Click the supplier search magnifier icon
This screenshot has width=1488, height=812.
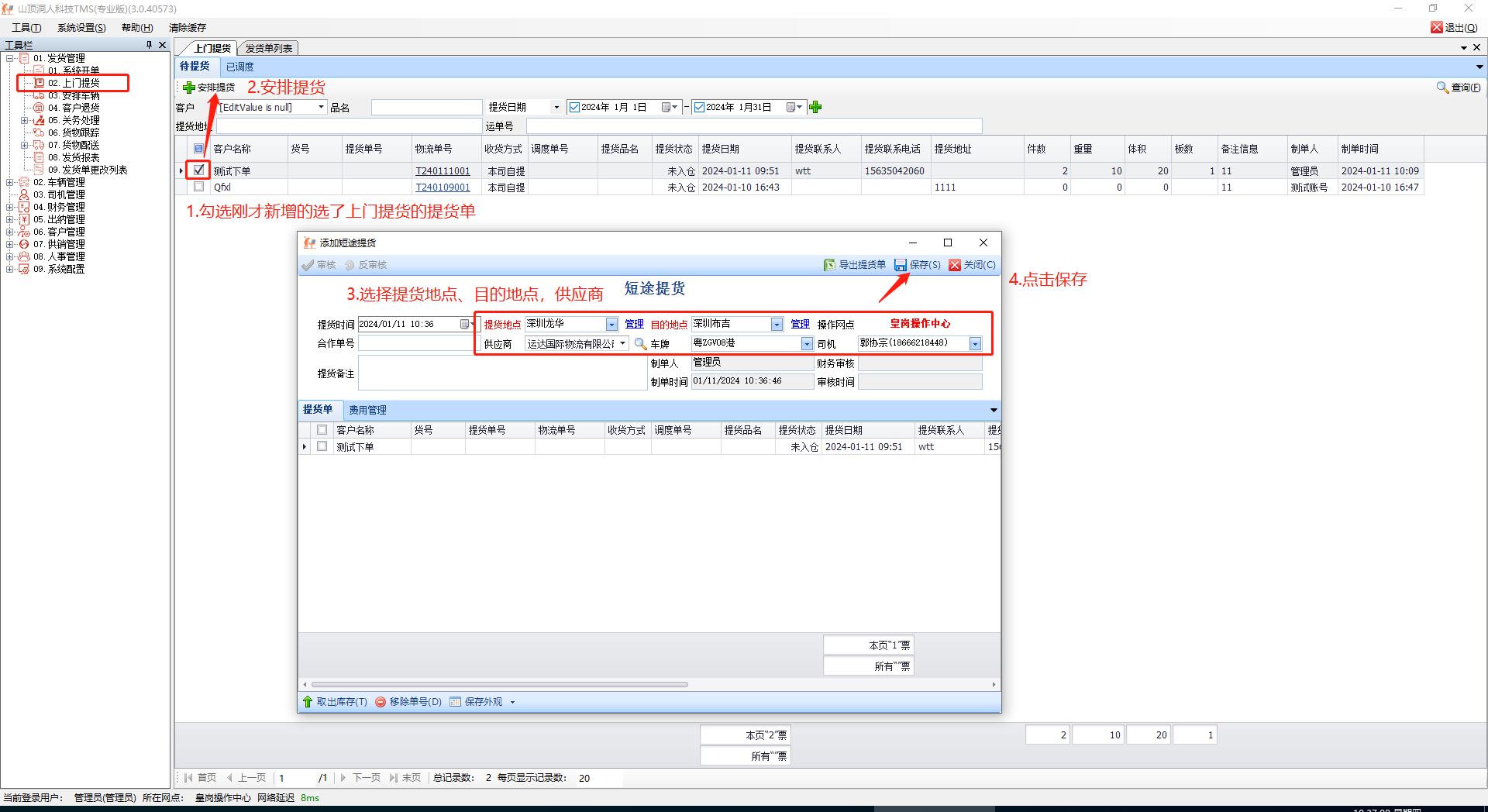(640, 344)
